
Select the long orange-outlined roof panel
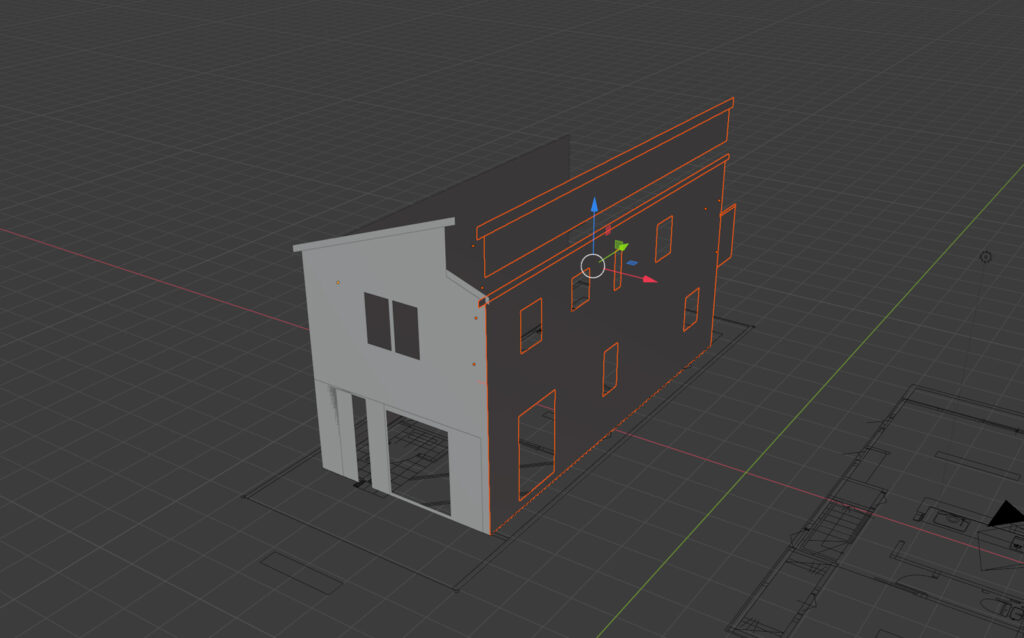(x=606, y=187)
